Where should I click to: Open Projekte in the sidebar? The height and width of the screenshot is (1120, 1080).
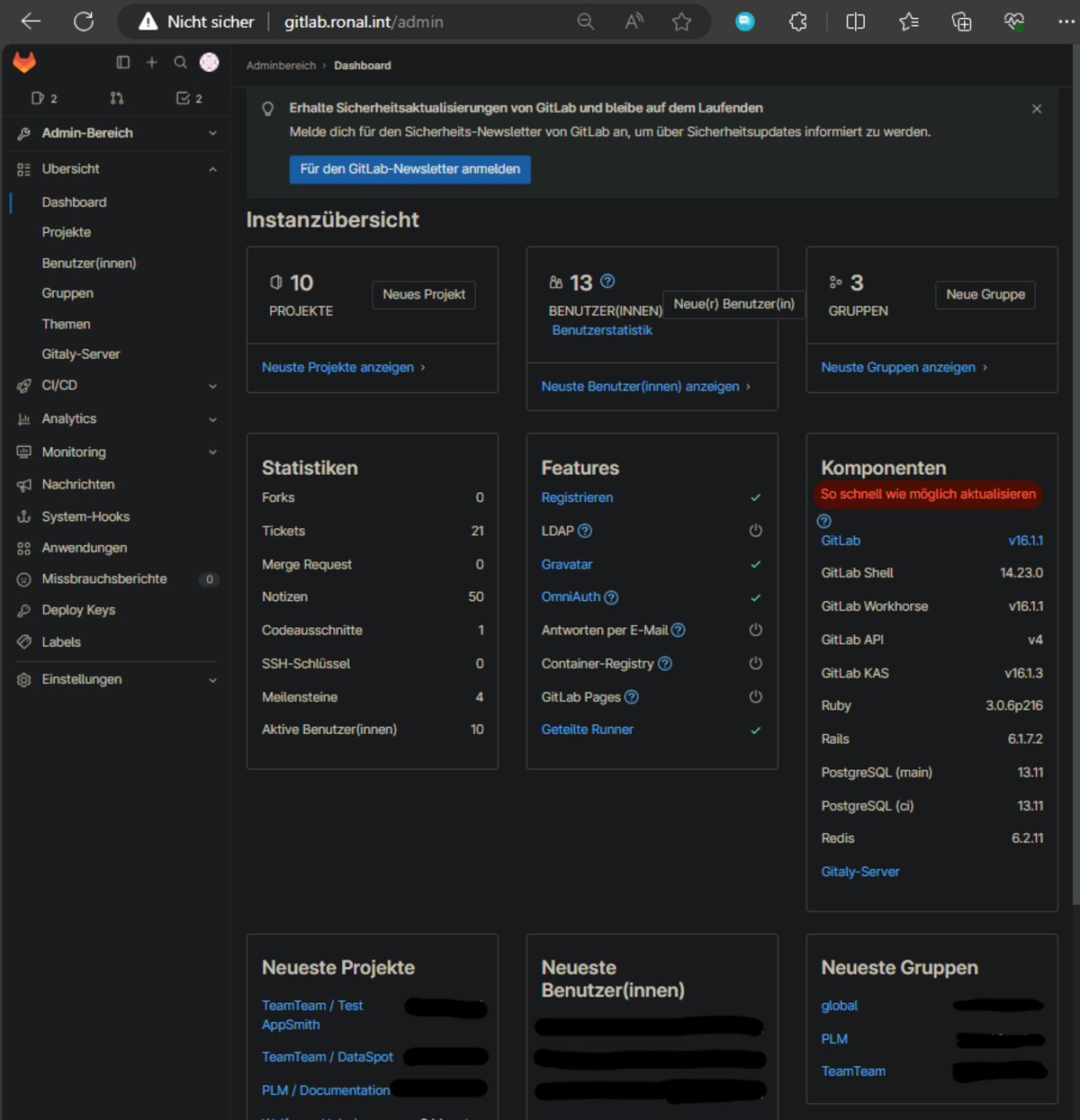pyautogui.click(x=67, y=232)
